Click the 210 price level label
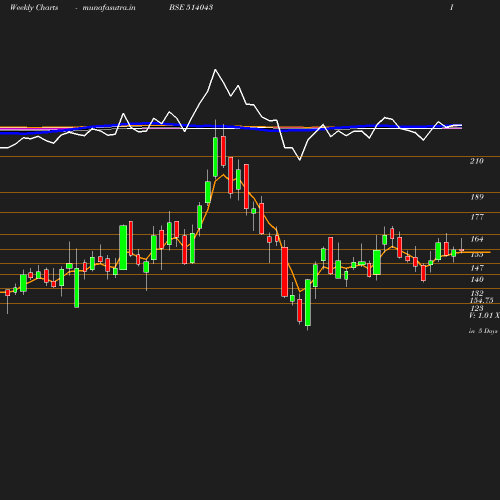The height and width of the screenshot is (500, 500). coord(477,161)
